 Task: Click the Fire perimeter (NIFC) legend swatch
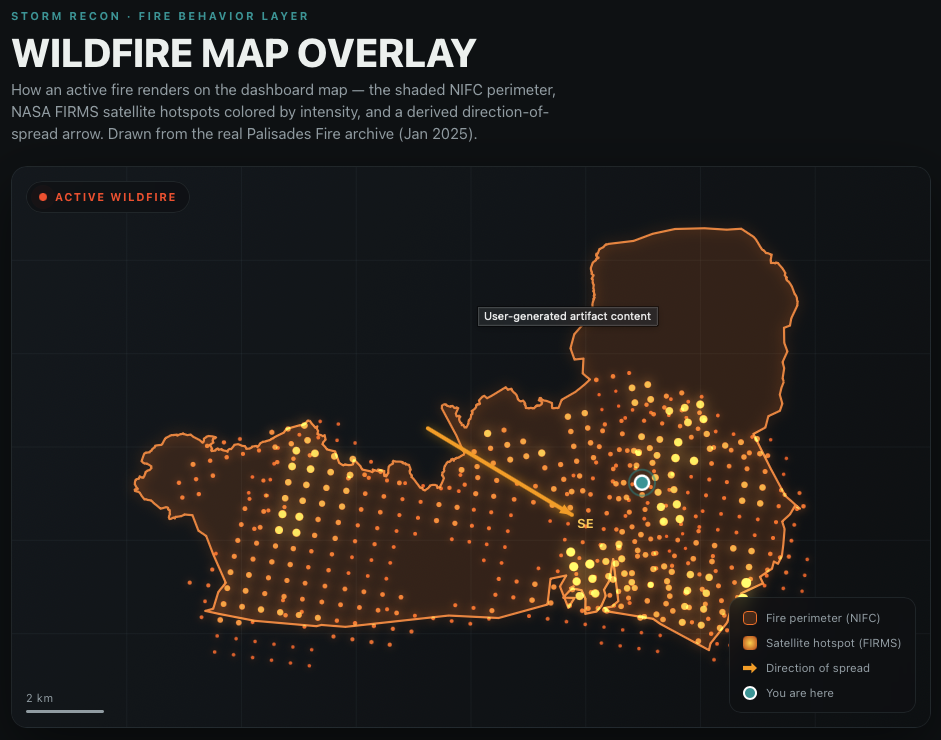click(750, 618)
